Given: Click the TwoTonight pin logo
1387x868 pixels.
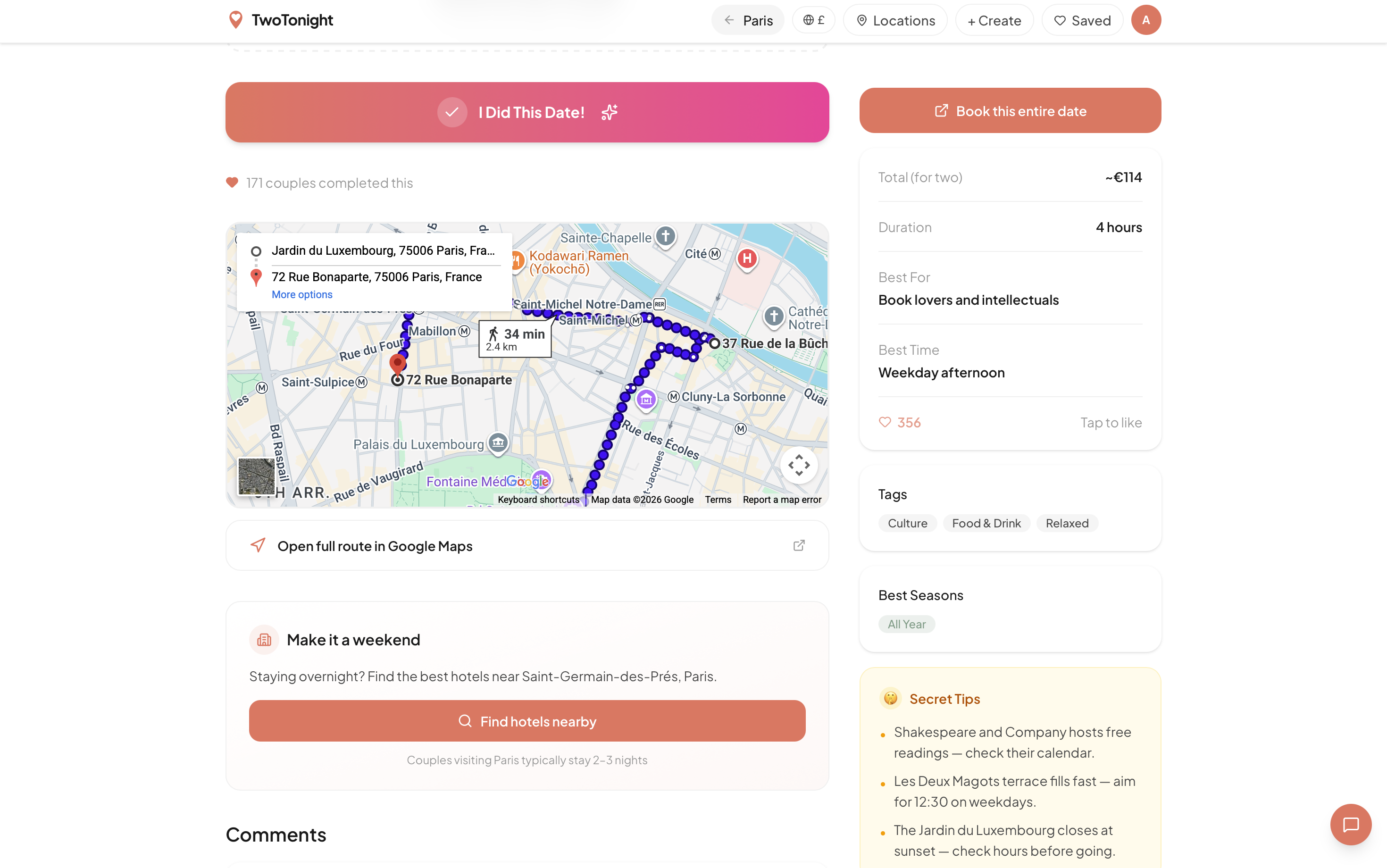Looking at the screenshot, I should click(x=235, y=20).
